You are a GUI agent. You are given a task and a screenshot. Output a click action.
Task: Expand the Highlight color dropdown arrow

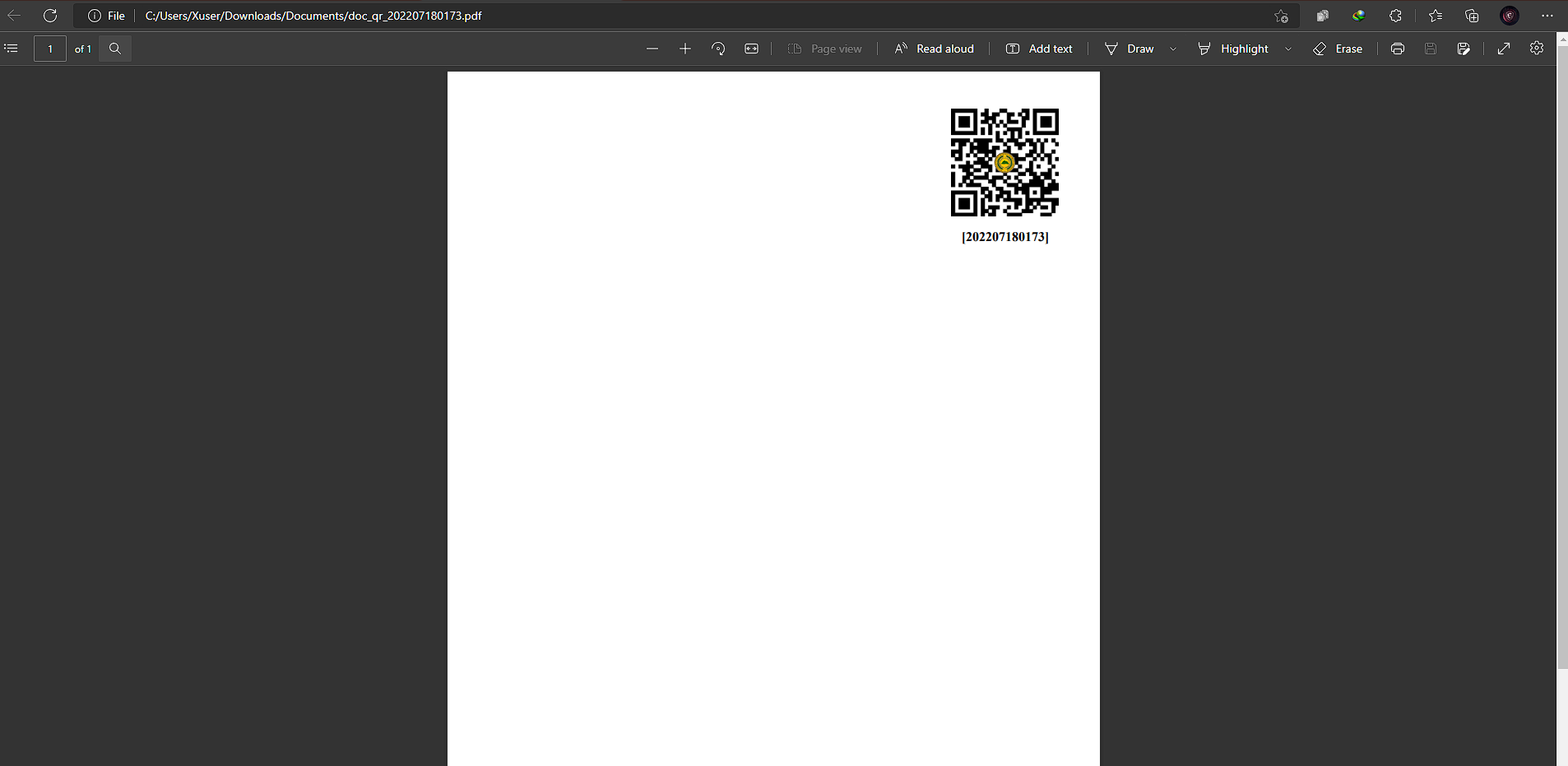(x=1288, y=49)
